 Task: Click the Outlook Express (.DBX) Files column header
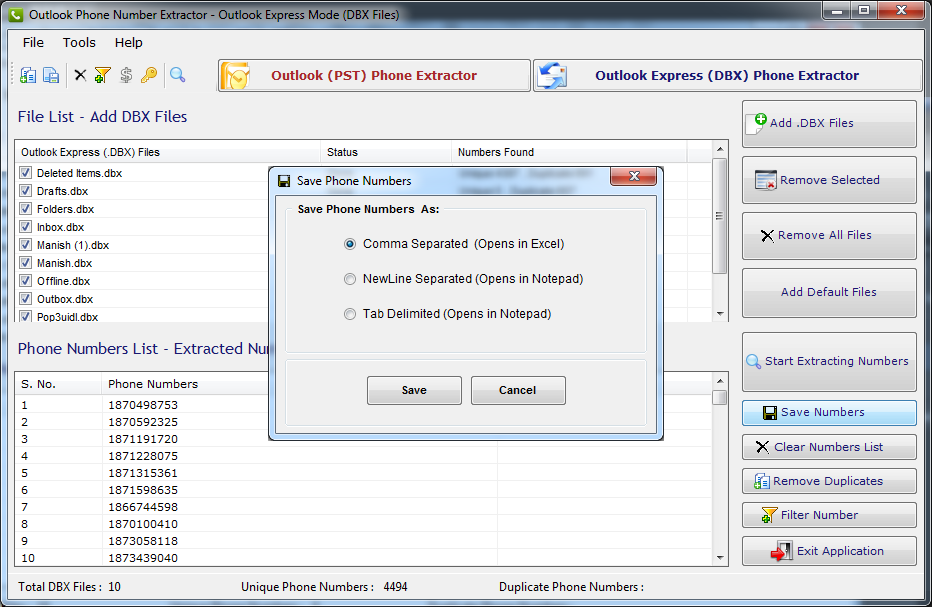[168, 152]
